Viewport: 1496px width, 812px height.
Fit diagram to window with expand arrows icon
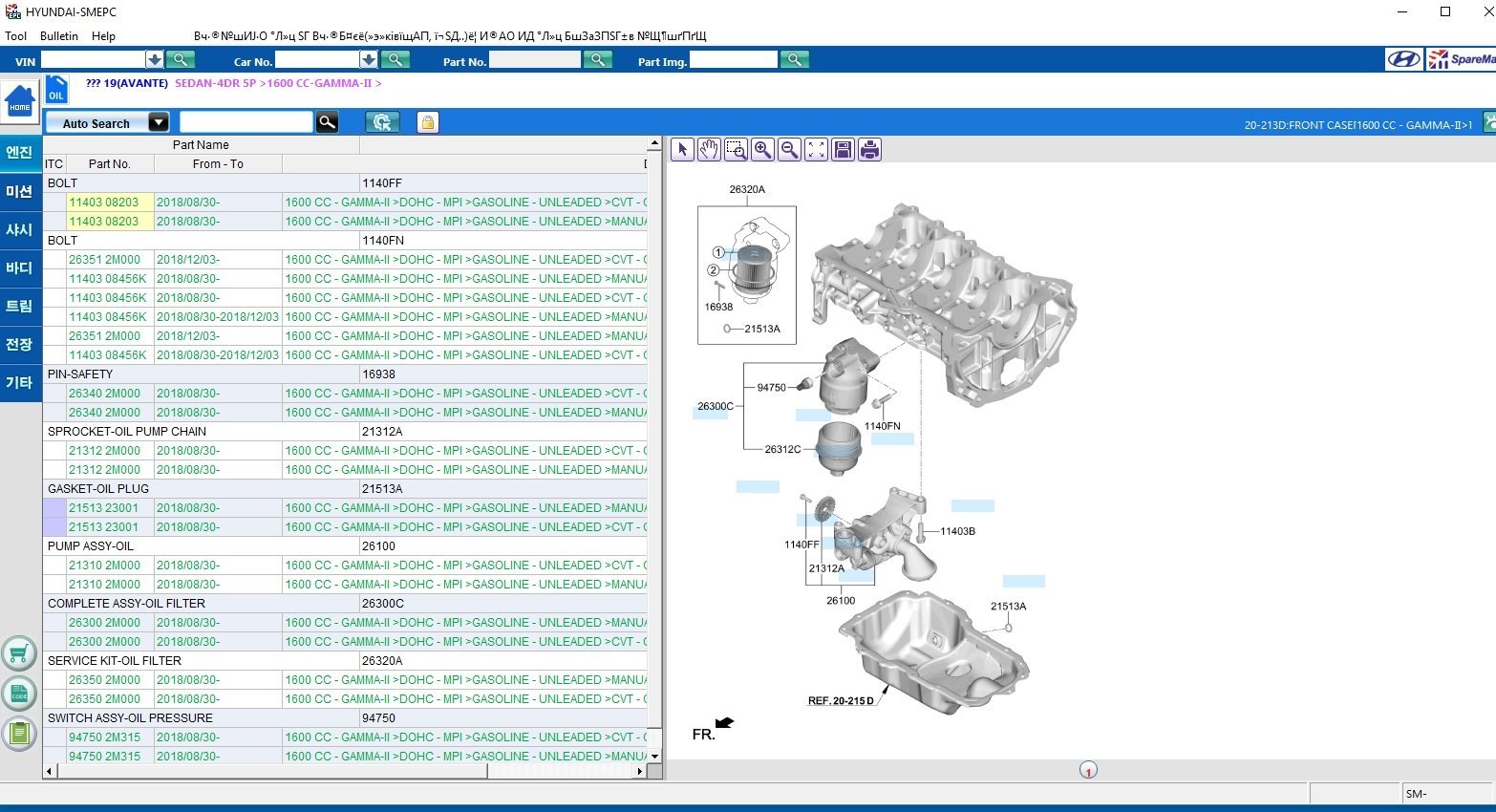click(816, 149)
